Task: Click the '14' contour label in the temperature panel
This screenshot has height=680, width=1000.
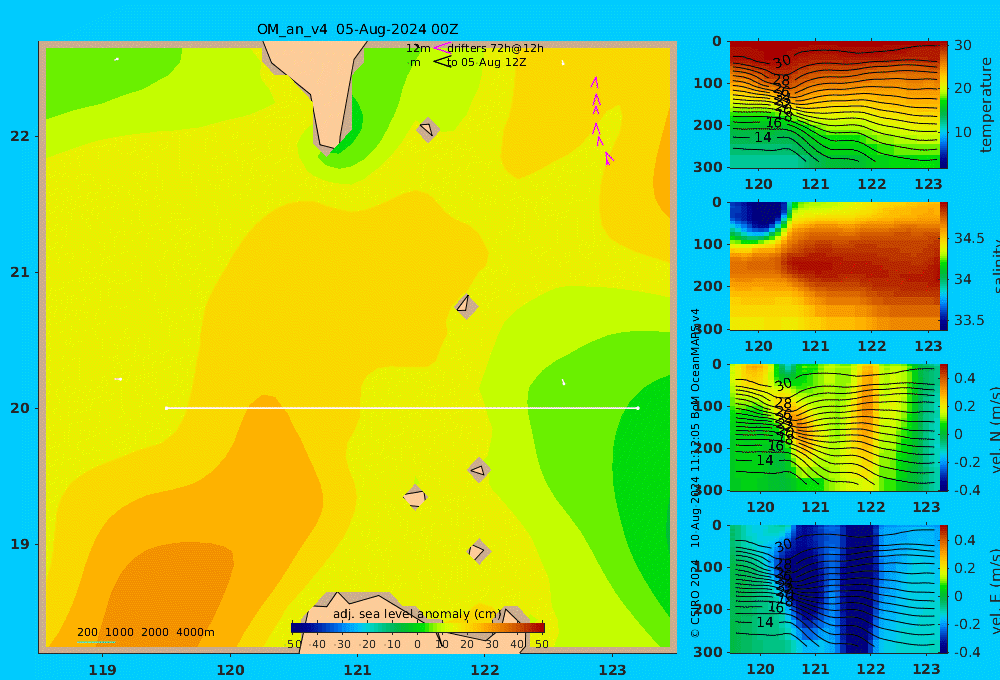Action: (763, 137)
